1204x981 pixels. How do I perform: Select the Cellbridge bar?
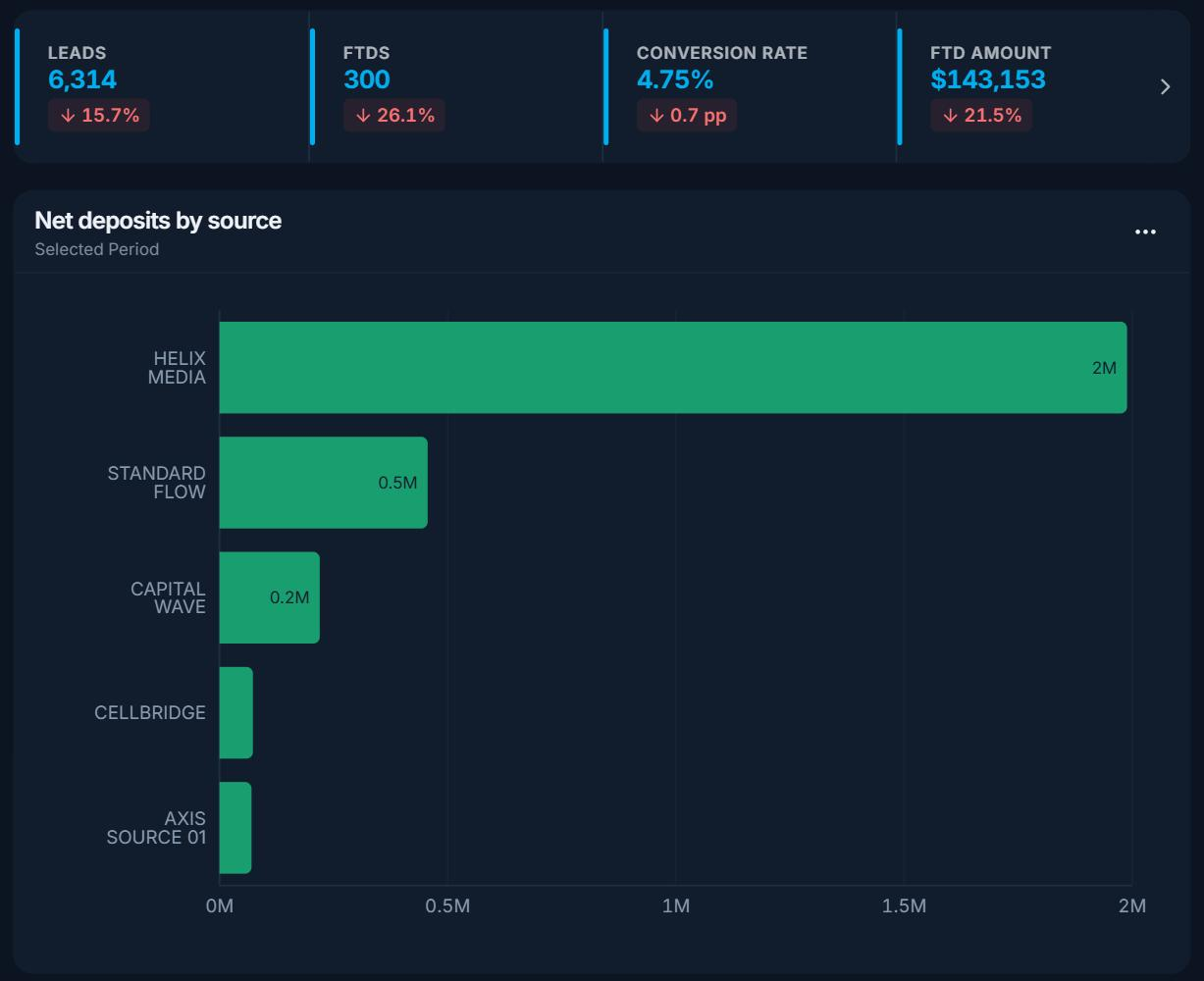pos(236,713)
